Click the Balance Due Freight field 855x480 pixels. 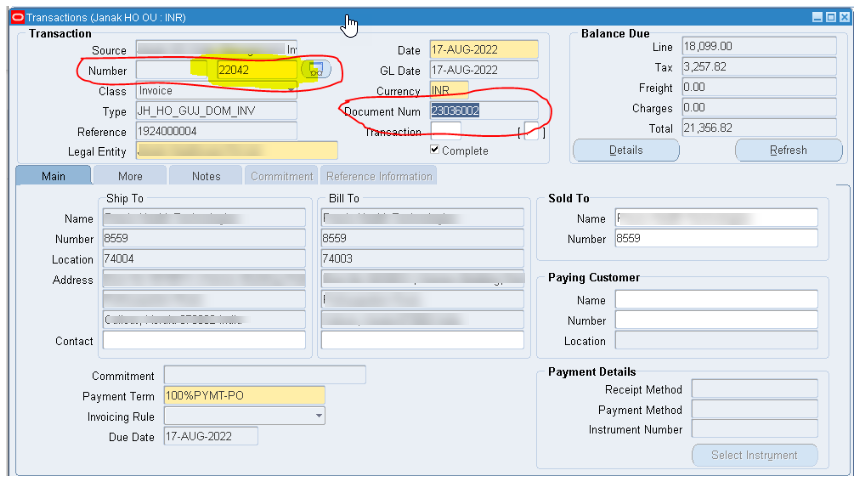[759, 87]
